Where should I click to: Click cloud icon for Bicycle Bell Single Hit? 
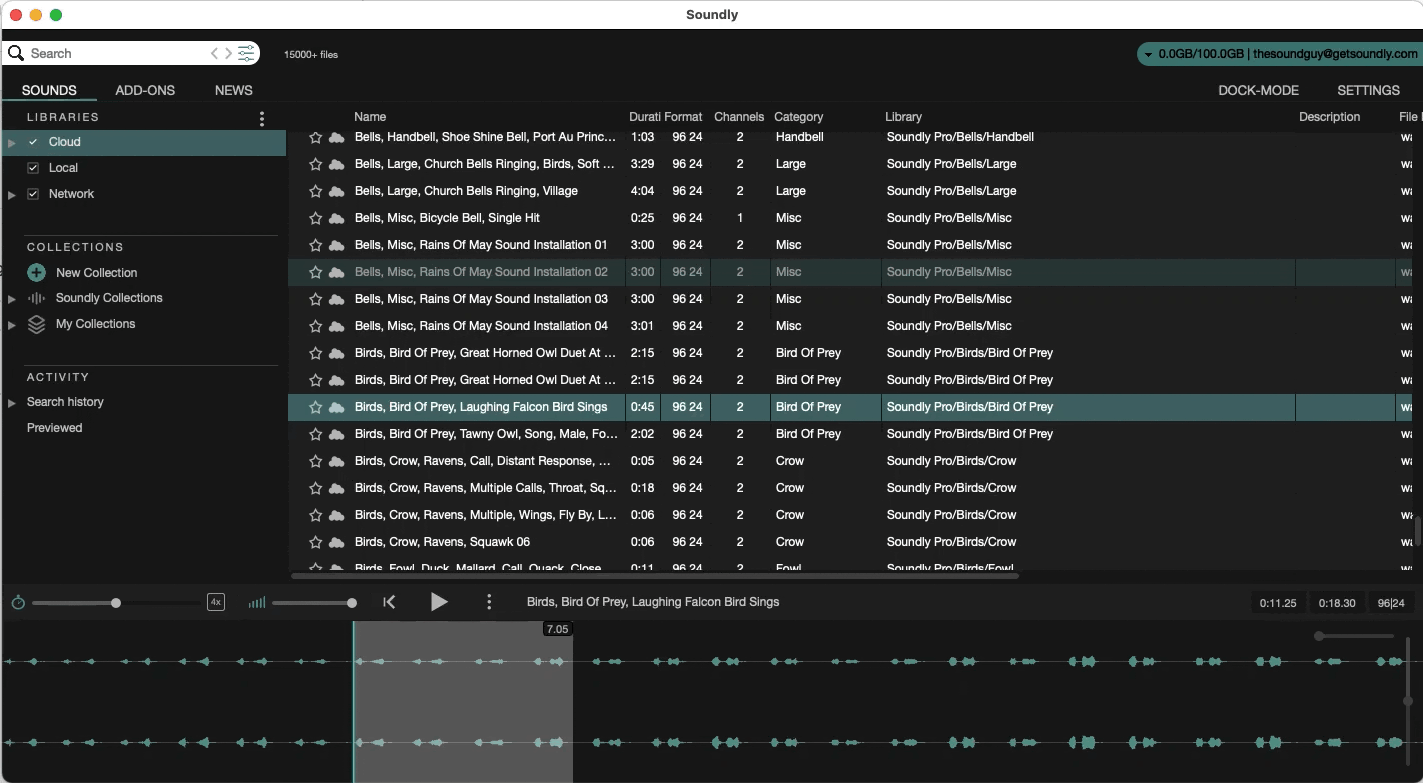pyautogui.click(x=337, y=219)
